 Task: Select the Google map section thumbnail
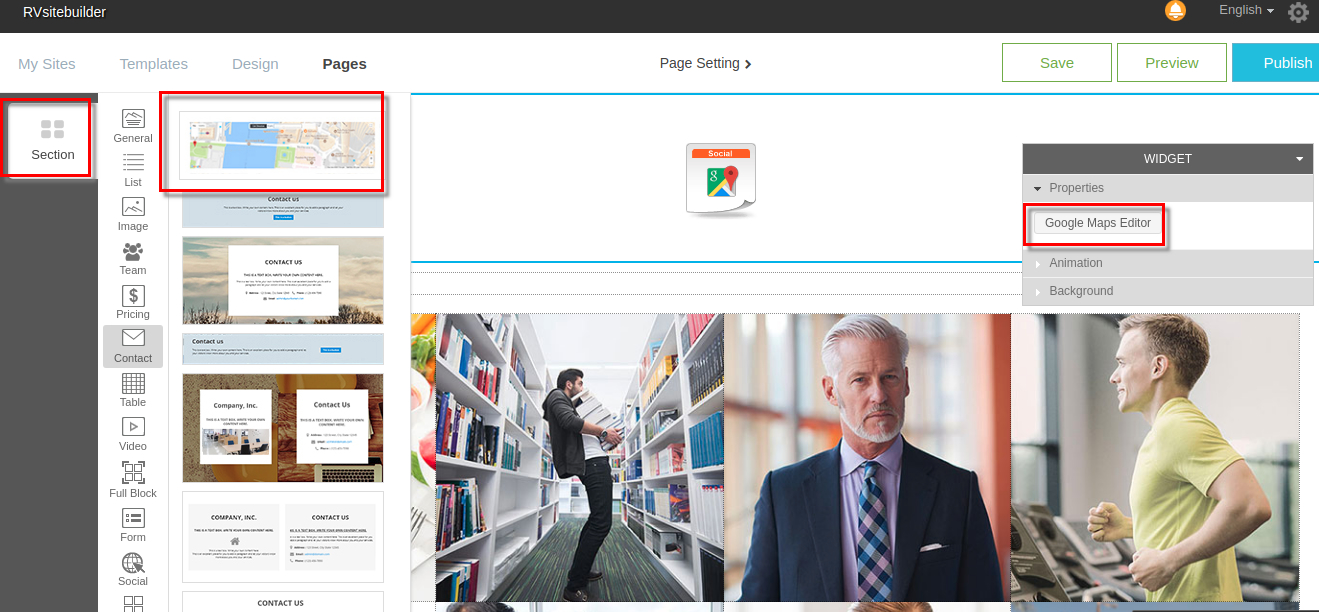tap(277, 146)
